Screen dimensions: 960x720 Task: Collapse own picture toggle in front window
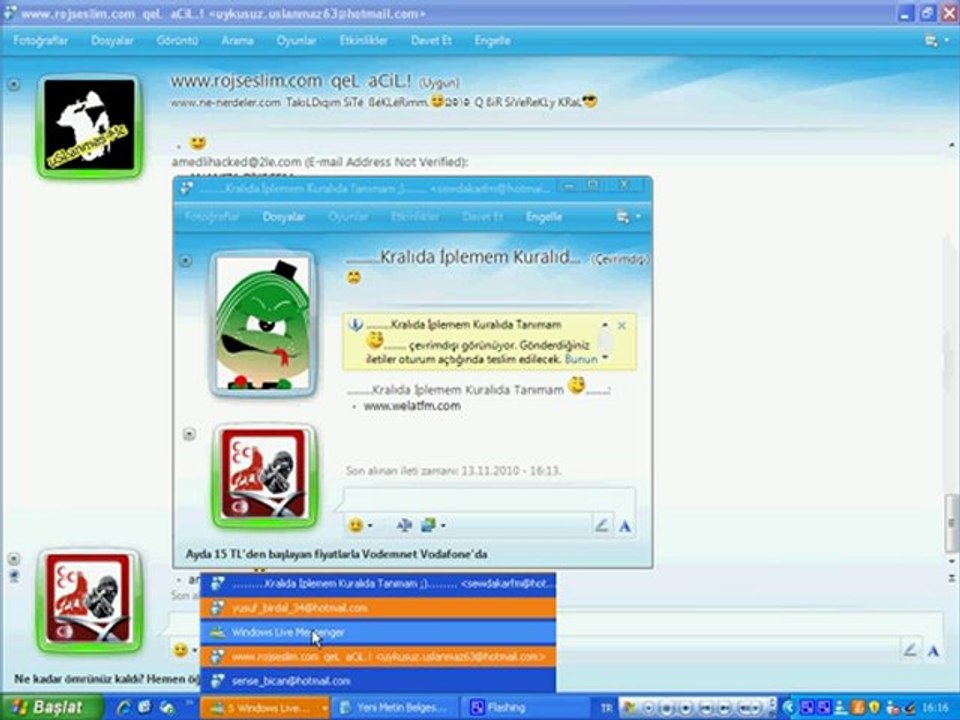tap(189, 434)
